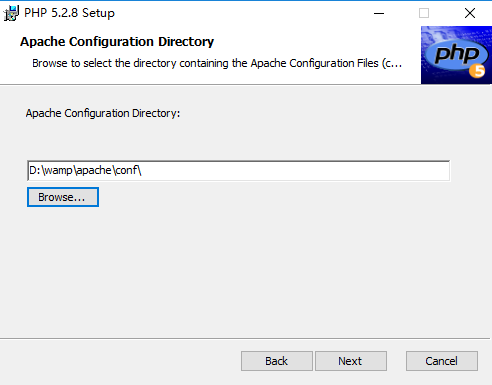Close the PHP 5.2.8 Setup dialog
The image size is (492, 385).
470,13
